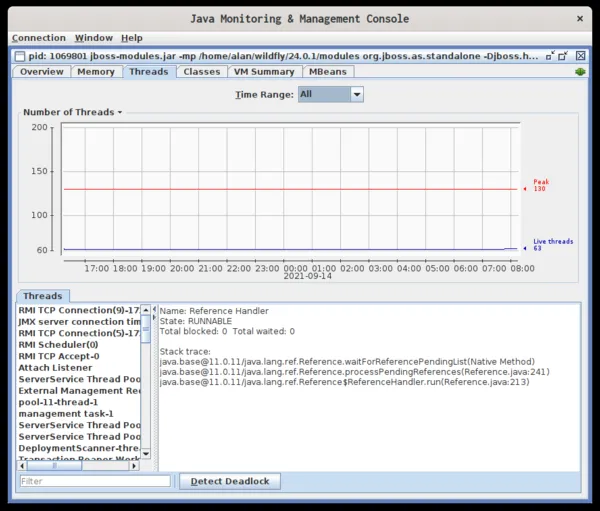Click the Detect Deadlock button
This screenshot has width=600, height=511.
(x=230, y=481)
